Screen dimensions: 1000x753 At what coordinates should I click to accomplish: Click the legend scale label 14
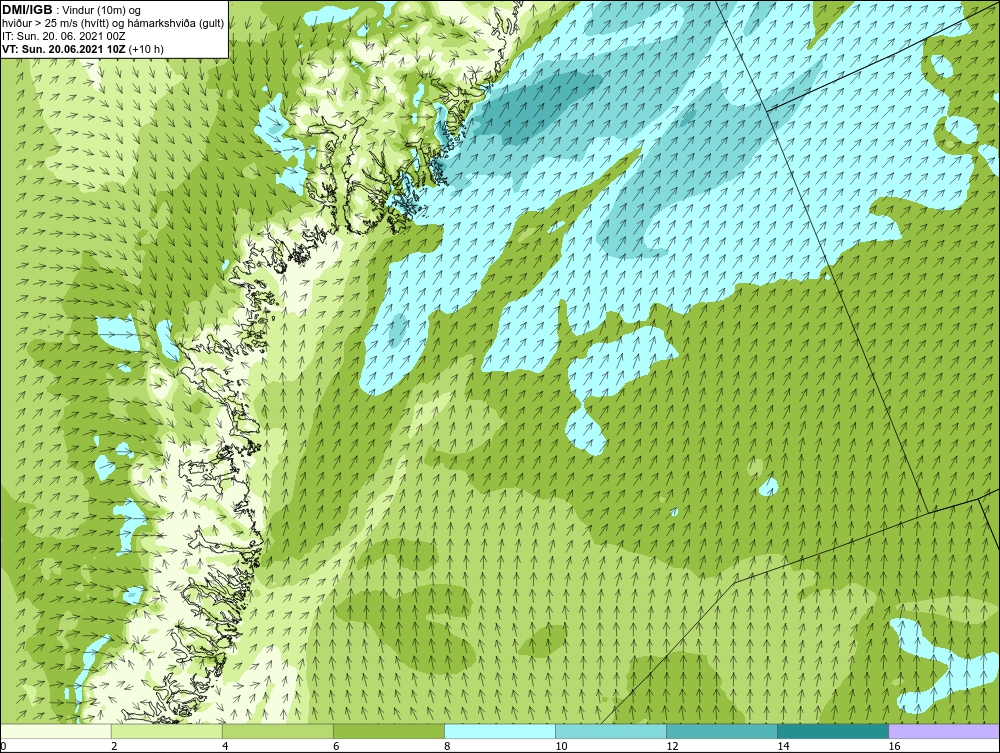point(783,746)
